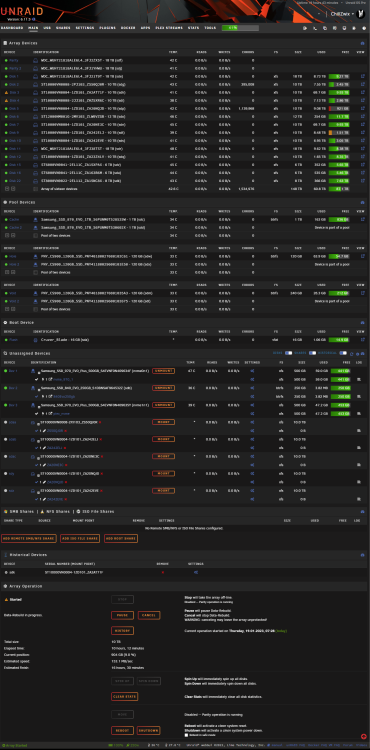Open Disk 11 device link
Image resolution: width=370 pixels, height=750 pixels.
pyautogui.click(x=15, y=149)
